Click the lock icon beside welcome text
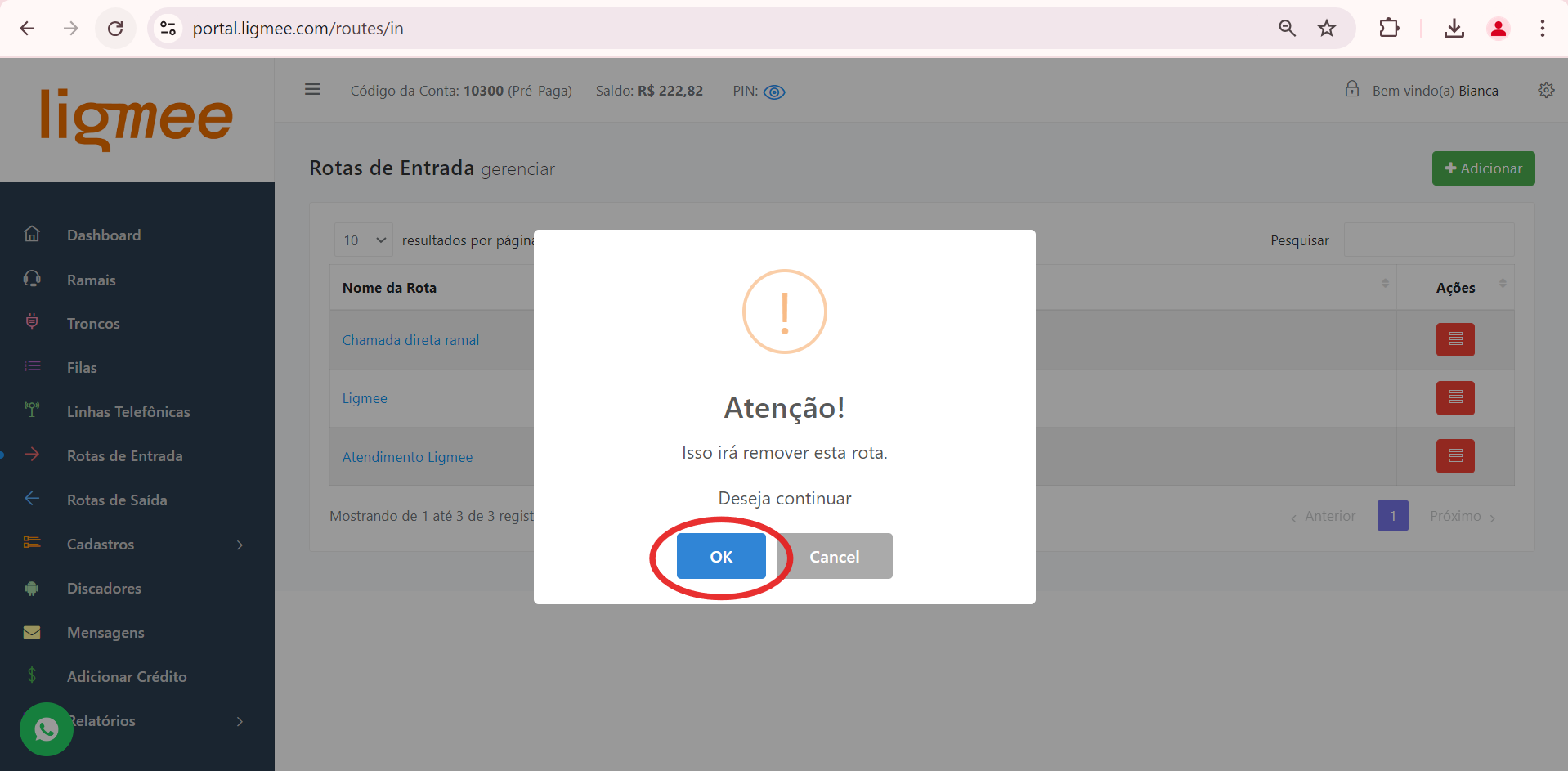Screen dimensions: 1568x771 pyautogui.click(x=1352, y=89)
